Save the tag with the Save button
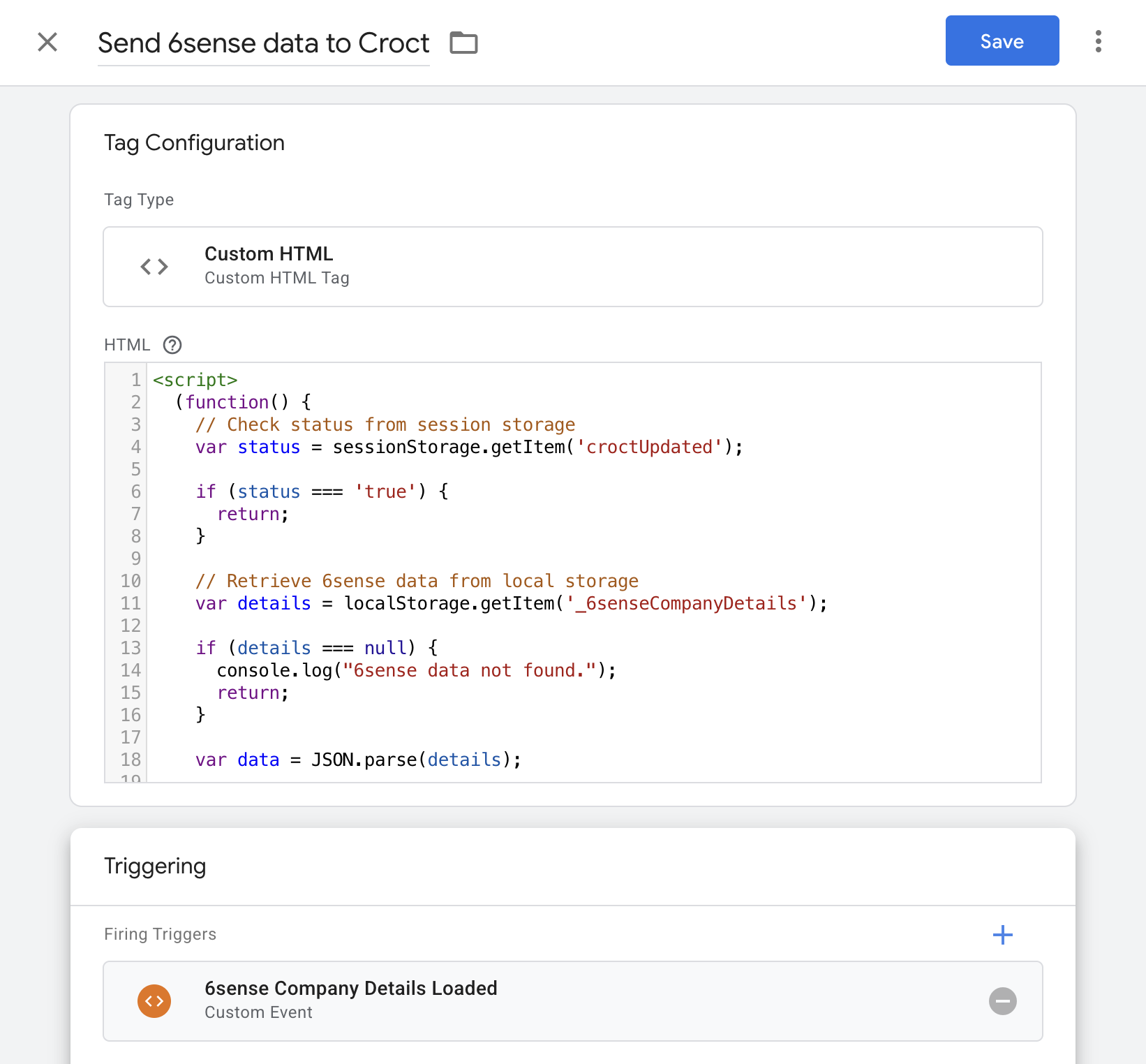Image resolution: width=1146 pixels, height=1064 pixels. point(1002,40)
